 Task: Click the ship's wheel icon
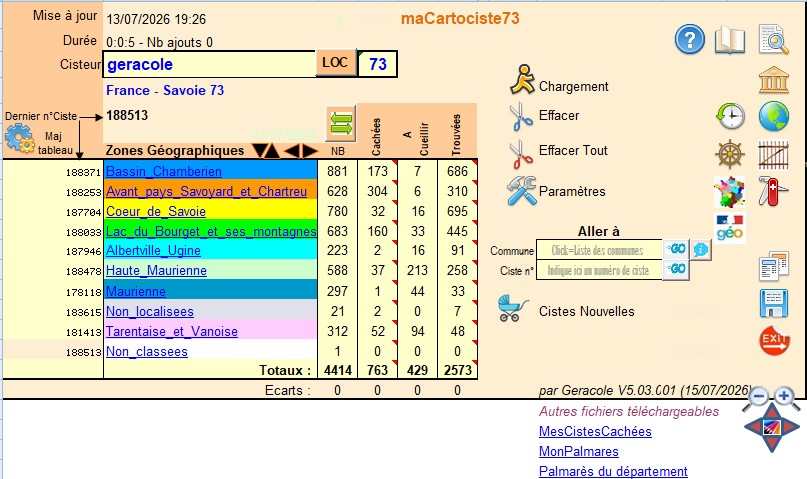(730, 153)
